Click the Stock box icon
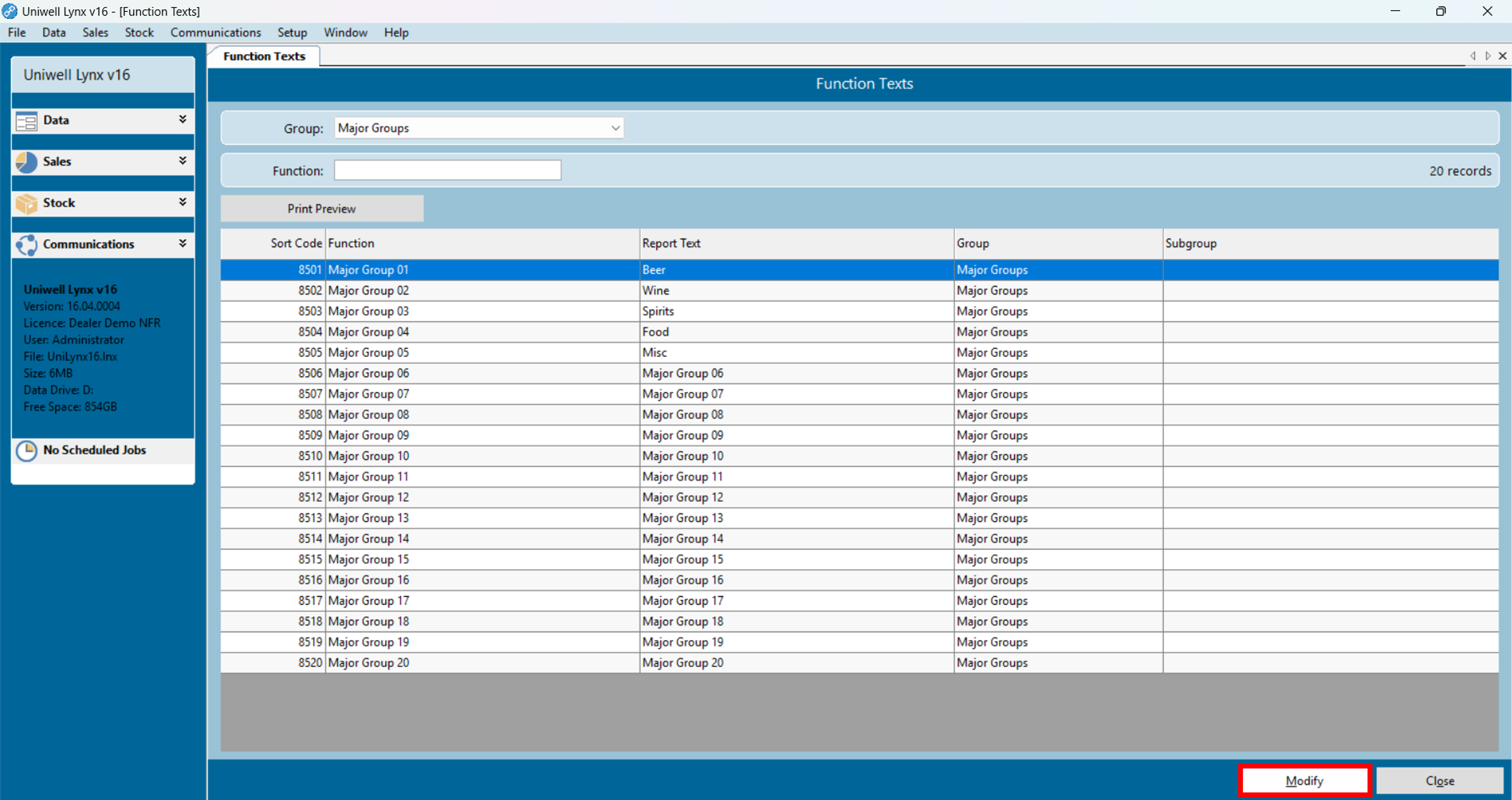The height and width of the screenshot is (800, 1512). (x=26, y=203)
